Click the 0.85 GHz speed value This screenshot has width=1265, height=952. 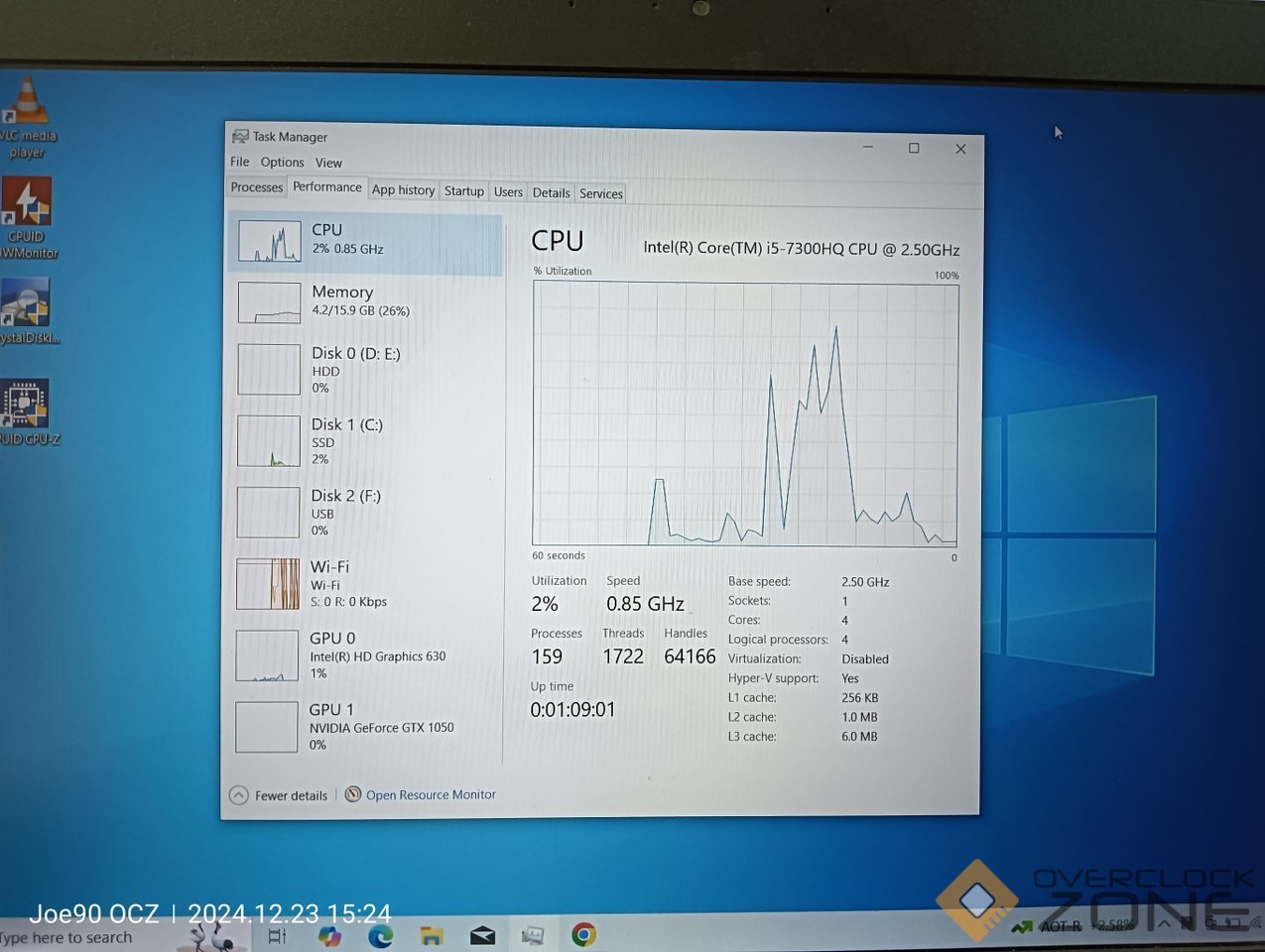[645, 604]
